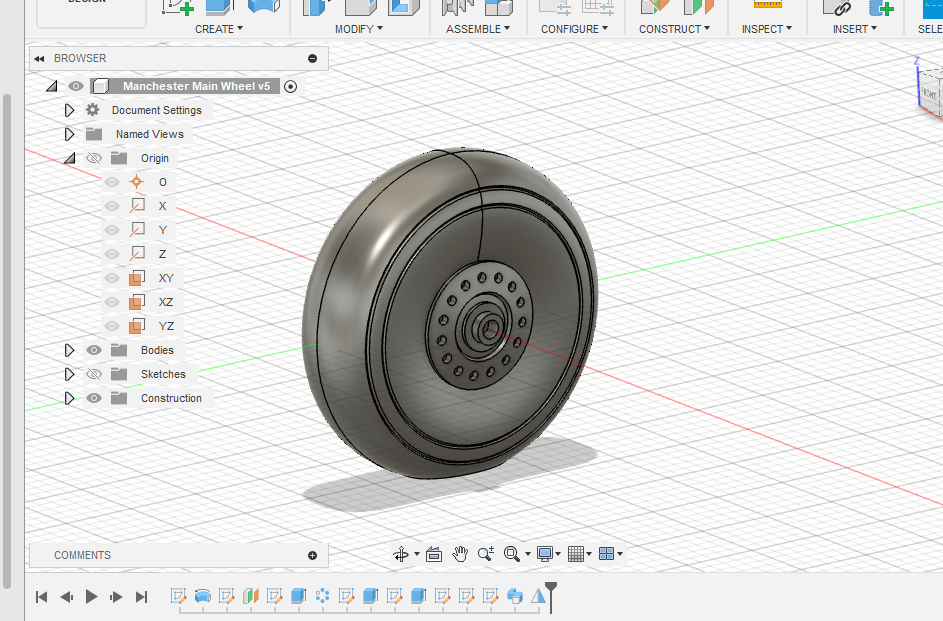Toggle visibility of the Y axis

tap(112, 230)
